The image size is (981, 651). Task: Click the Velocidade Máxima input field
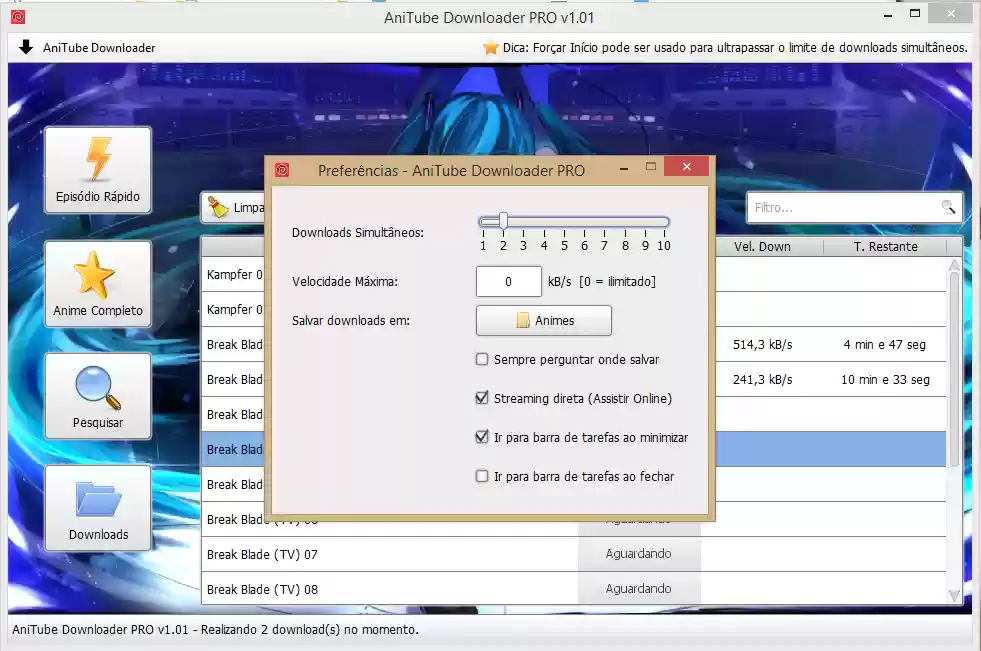click(509, 281)
